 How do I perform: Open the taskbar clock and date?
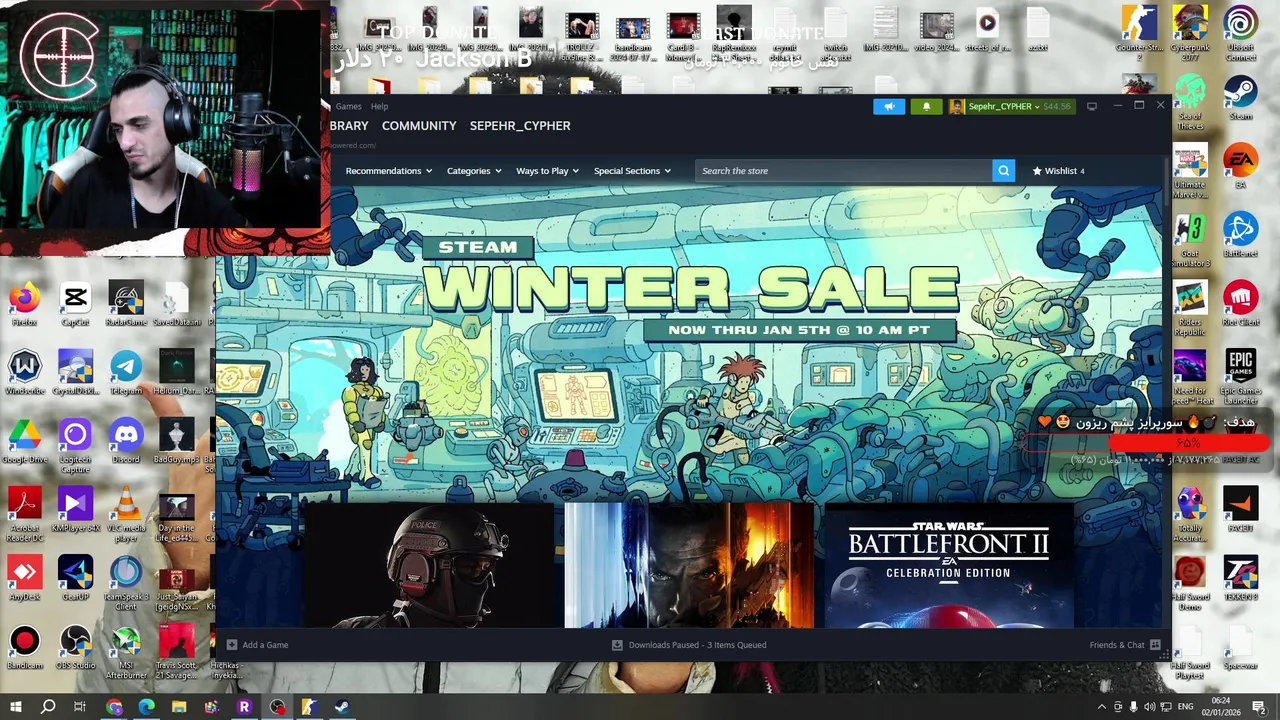coord(1221,707)
